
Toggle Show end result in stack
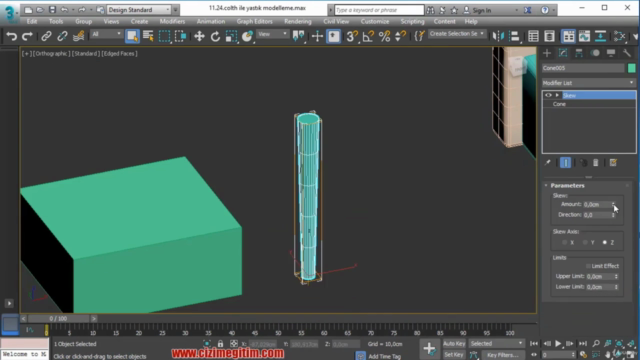tap(565, 163)
